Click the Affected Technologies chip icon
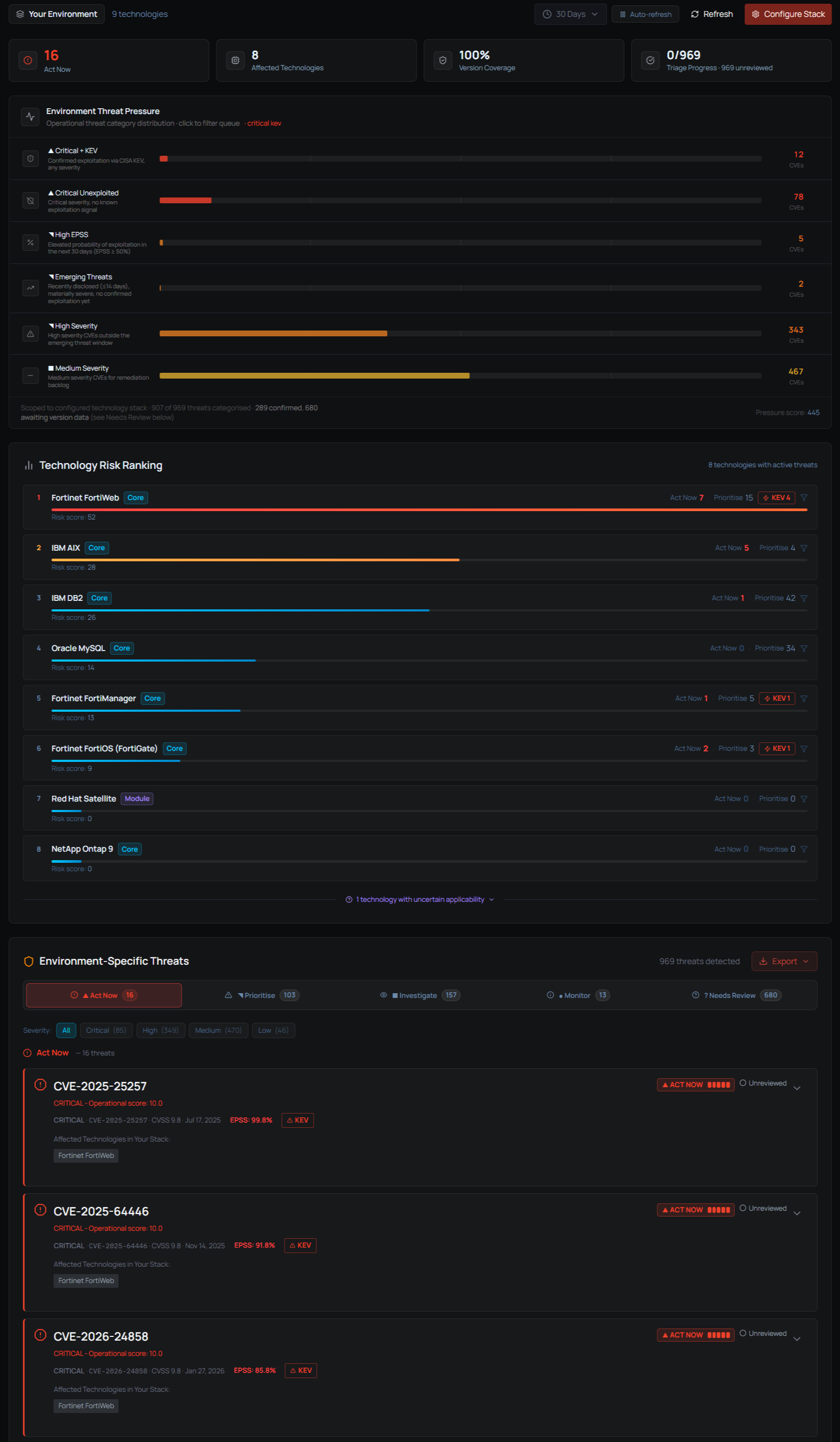 [235, 60]
